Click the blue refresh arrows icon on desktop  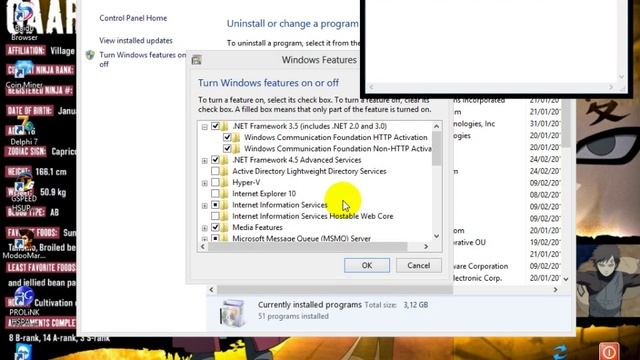click(x=560, y=352)
